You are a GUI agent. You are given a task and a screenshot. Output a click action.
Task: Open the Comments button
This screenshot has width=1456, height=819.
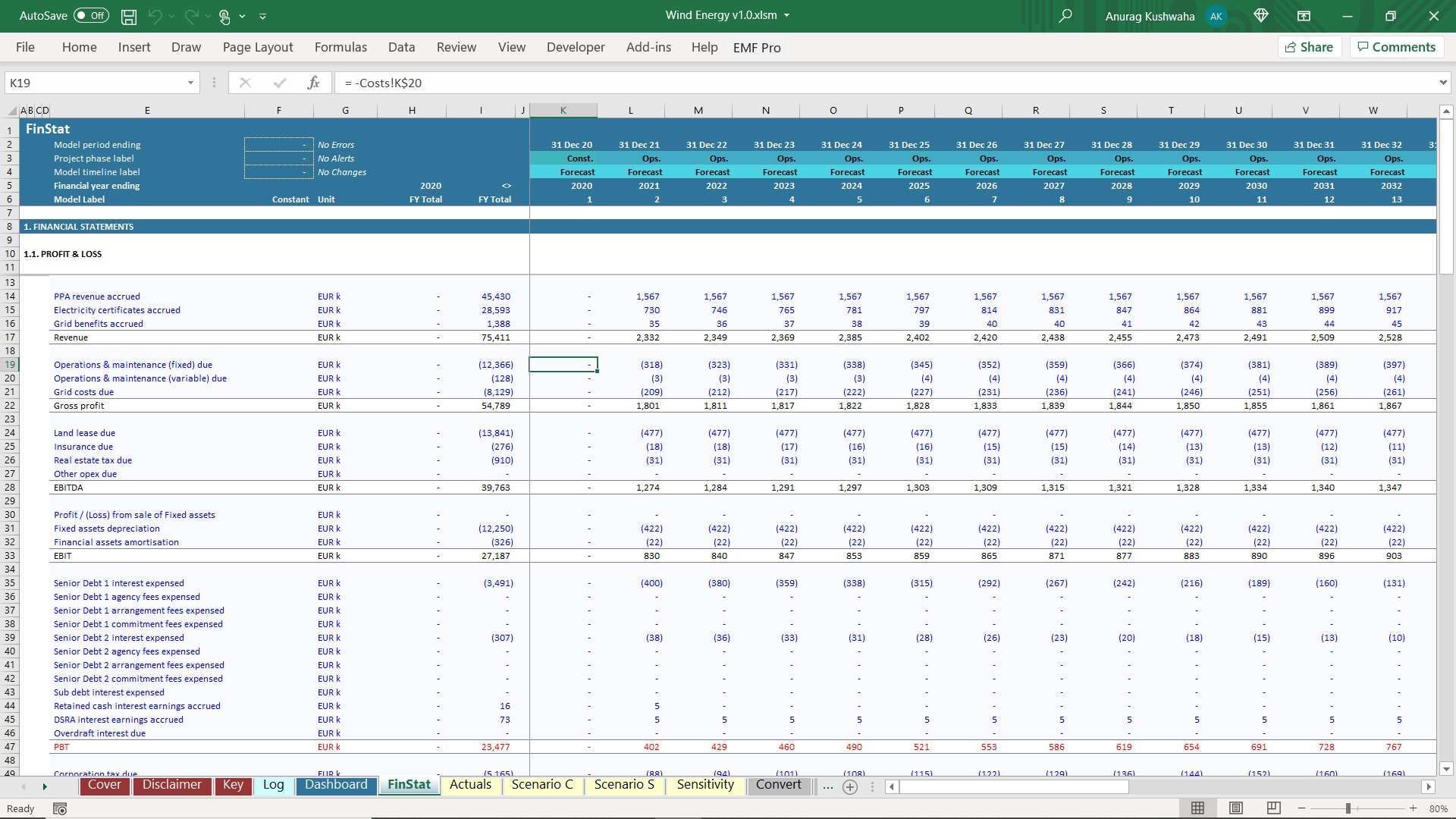pyautogui.click(x=1396, y=47)
